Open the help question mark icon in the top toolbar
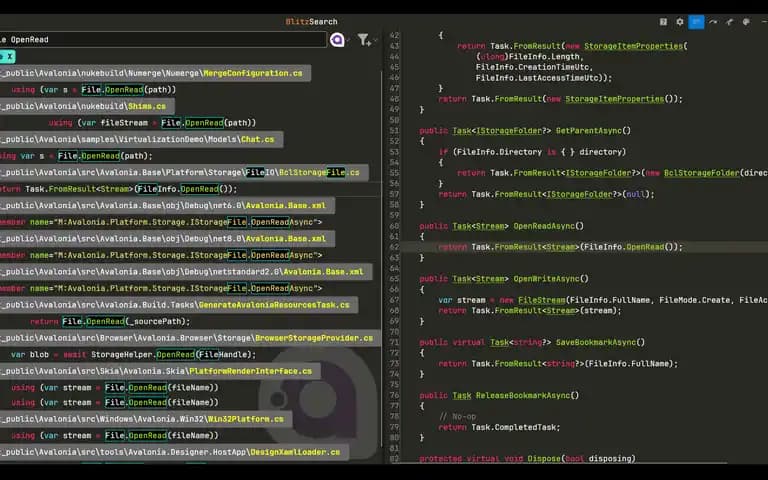Viewport: 768px width, 480px height. point(663,22)
